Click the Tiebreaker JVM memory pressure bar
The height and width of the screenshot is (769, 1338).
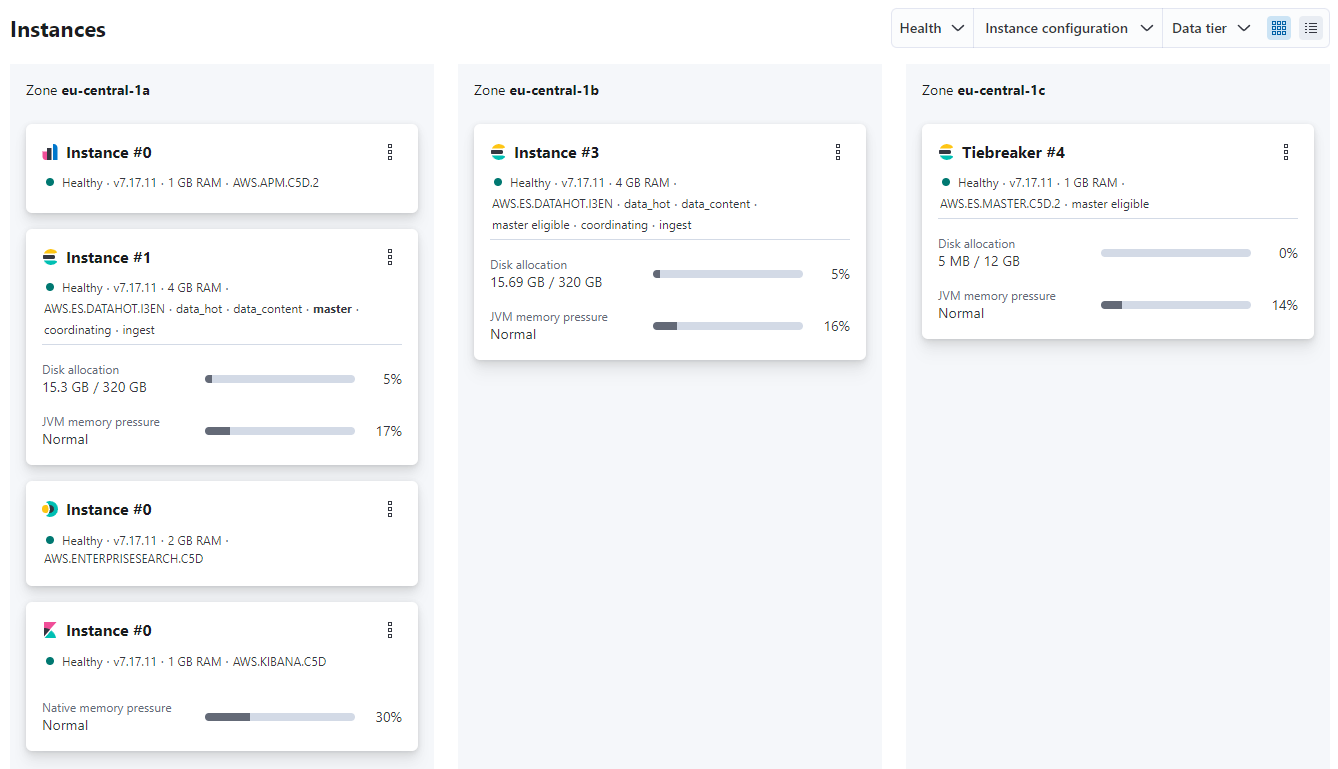1176,305
